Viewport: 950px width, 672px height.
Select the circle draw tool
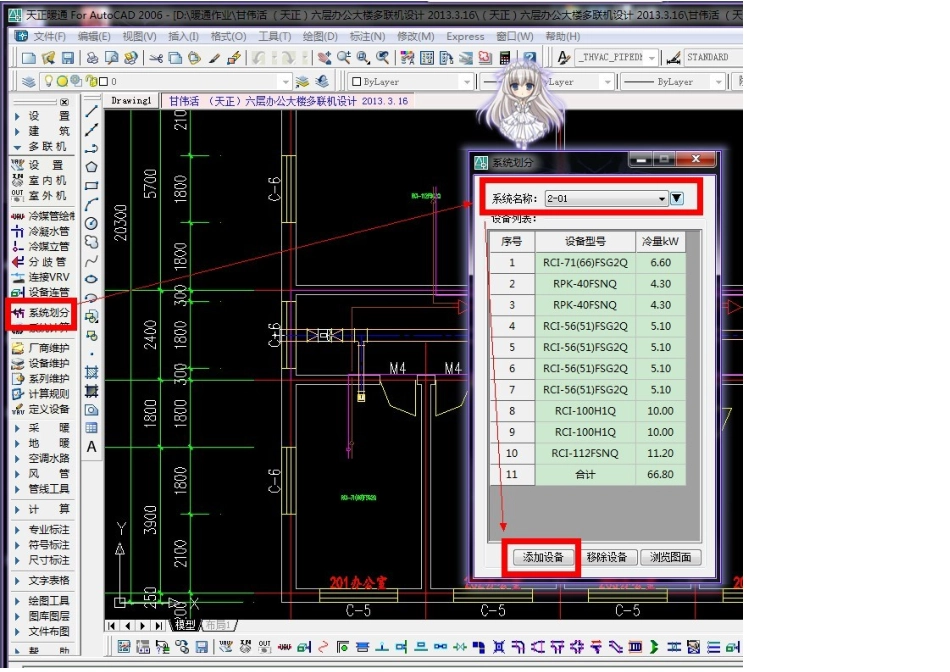[x=92, y=223]
